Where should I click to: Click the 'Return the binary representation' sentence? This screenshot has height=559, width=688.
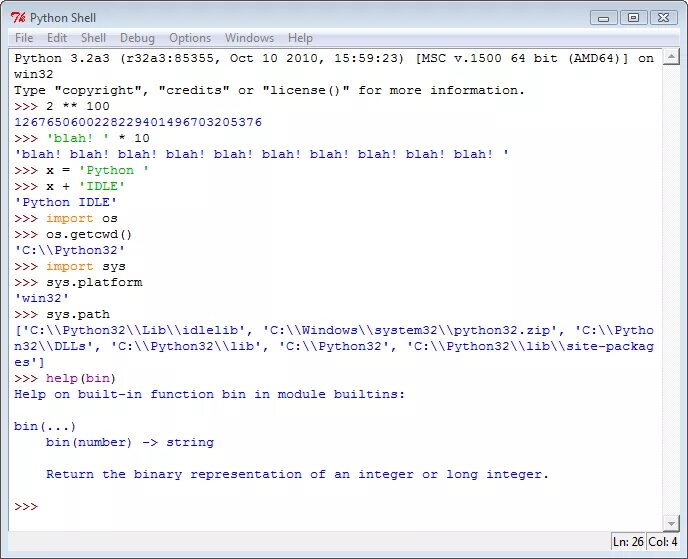297,474
